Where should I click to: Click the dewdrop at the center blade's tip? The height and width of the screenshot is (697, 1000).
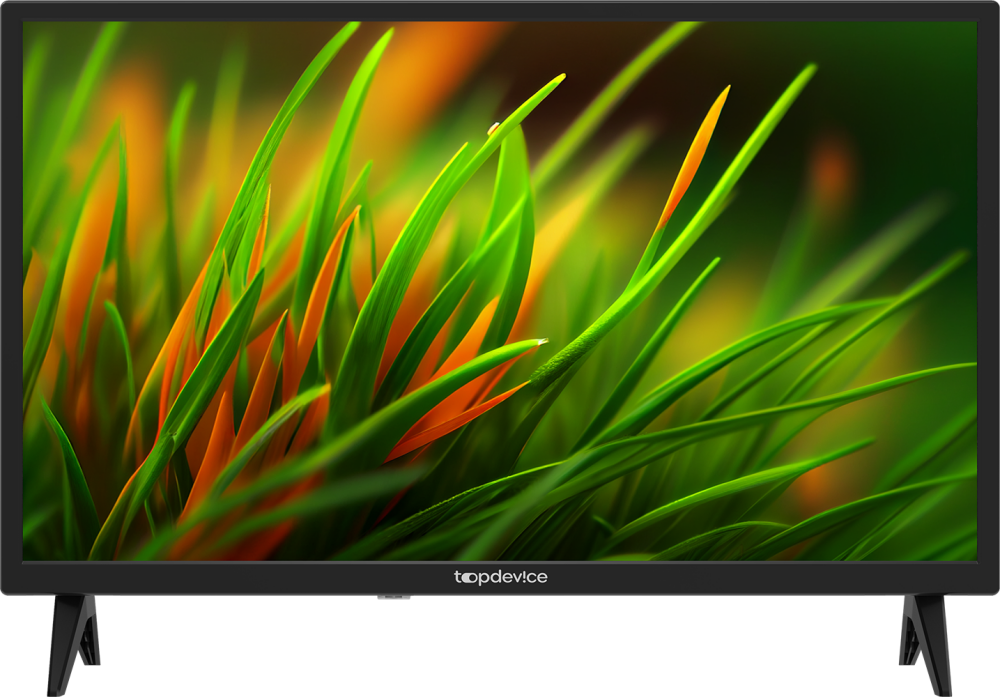[541, 342]
